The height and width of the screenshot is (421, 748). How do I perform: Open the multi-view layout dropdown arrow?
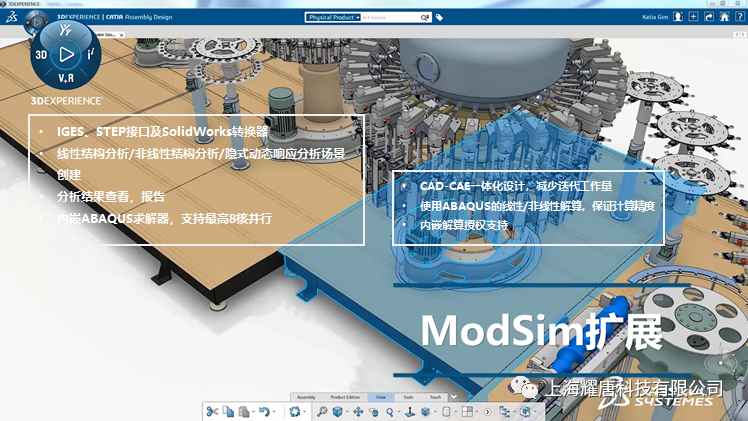(477, 412)
